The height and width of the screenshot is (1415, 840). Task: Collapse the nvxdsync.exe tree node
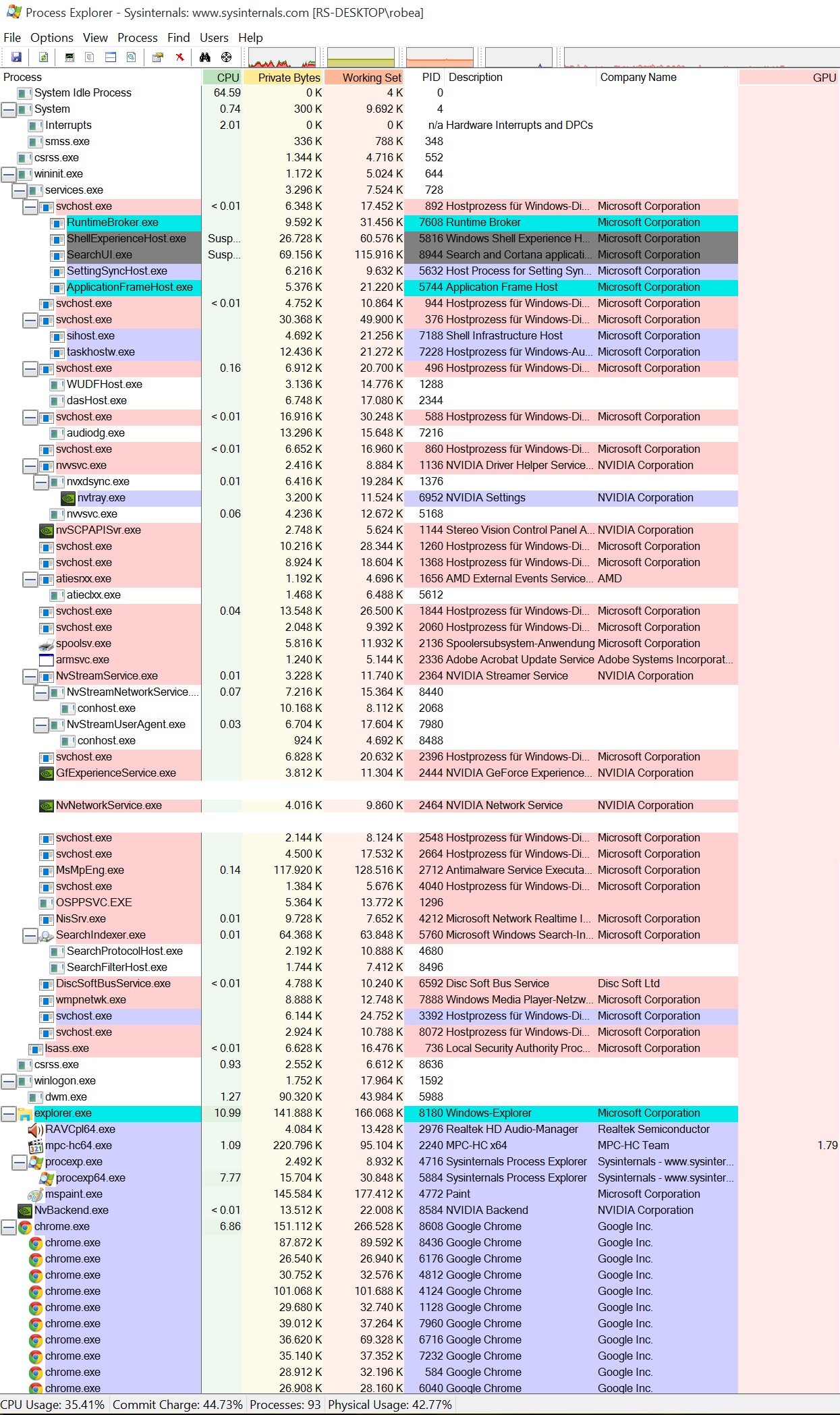[41, 482]
